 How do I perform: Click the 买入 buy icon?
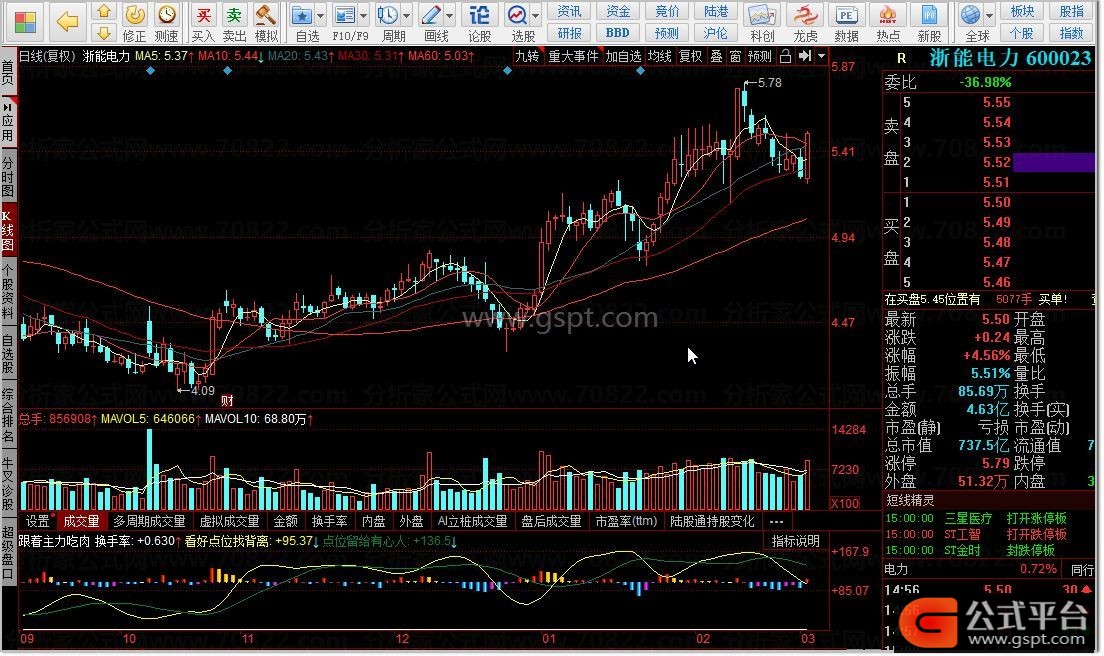[x=203, y=23]
